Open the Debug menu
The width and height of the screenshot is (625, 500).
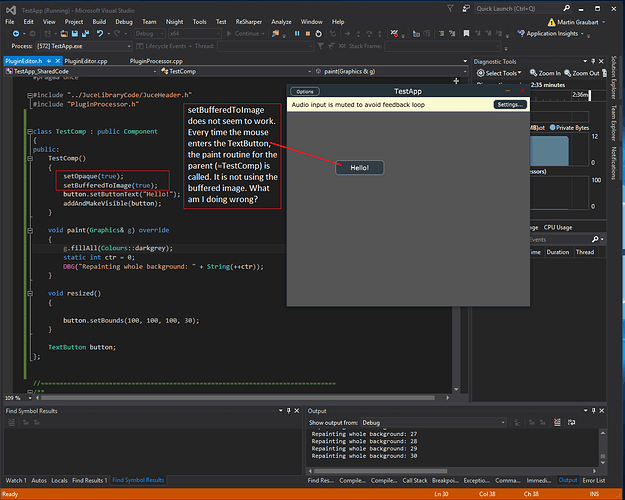(x=123, y=20)
